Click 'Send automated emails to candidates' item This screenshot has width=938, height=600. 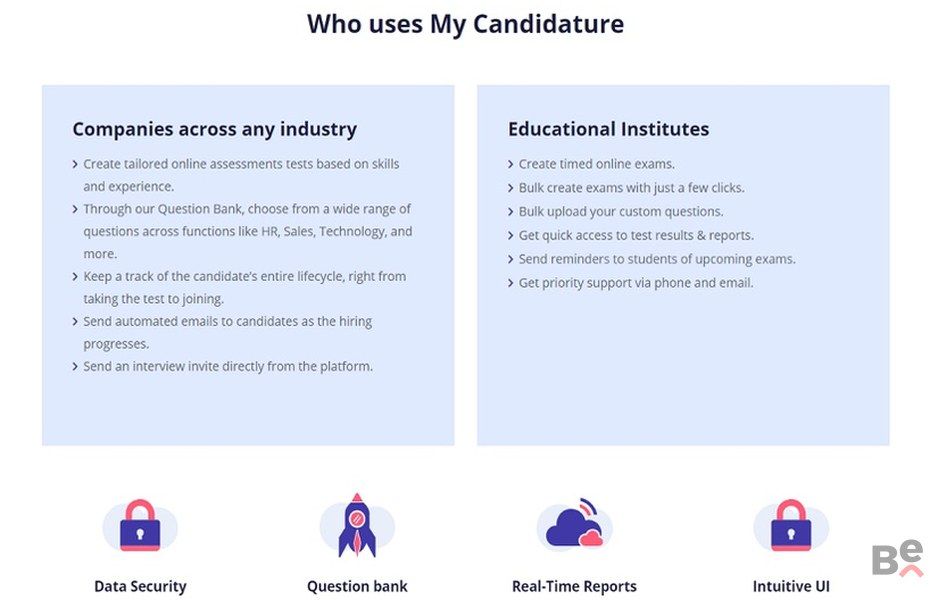coord(227,322)
